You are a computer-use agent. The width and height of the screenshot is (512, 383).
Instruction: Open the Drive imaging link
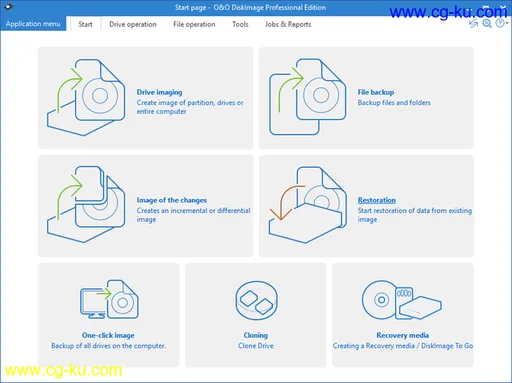(159, 92)
